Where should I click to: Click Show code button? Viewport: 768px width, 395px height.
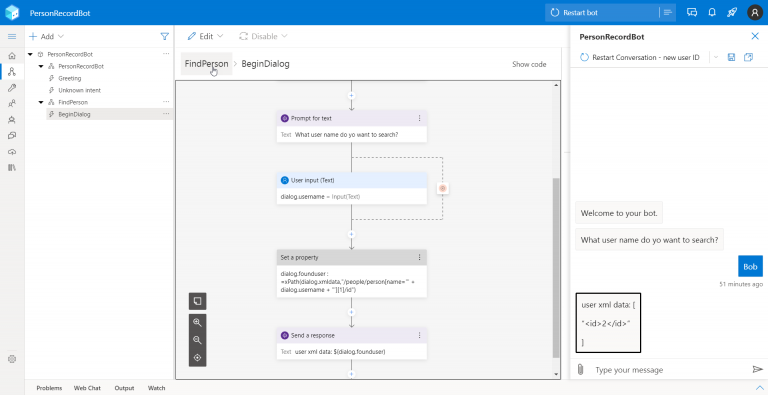529,64
